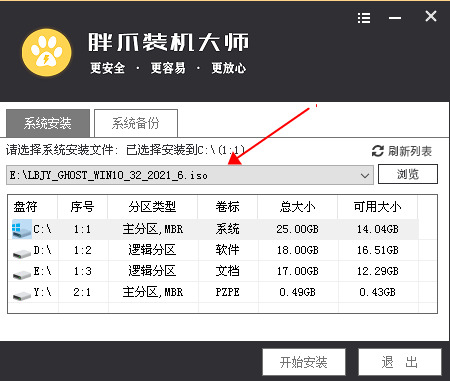450x381 pixels.
Task: Click the 更容易 slogan text
Action: pyautogui.click(x=168, y=68)
